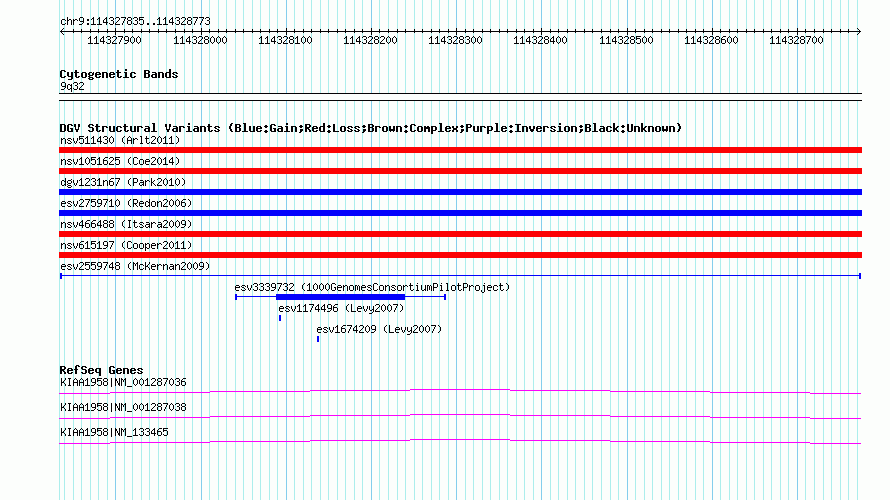Image resolution: width=890 pixels, height=500 pixels.
Task: Click the blue bar under dgv1231n67
Action: click(x=460, y=192)
